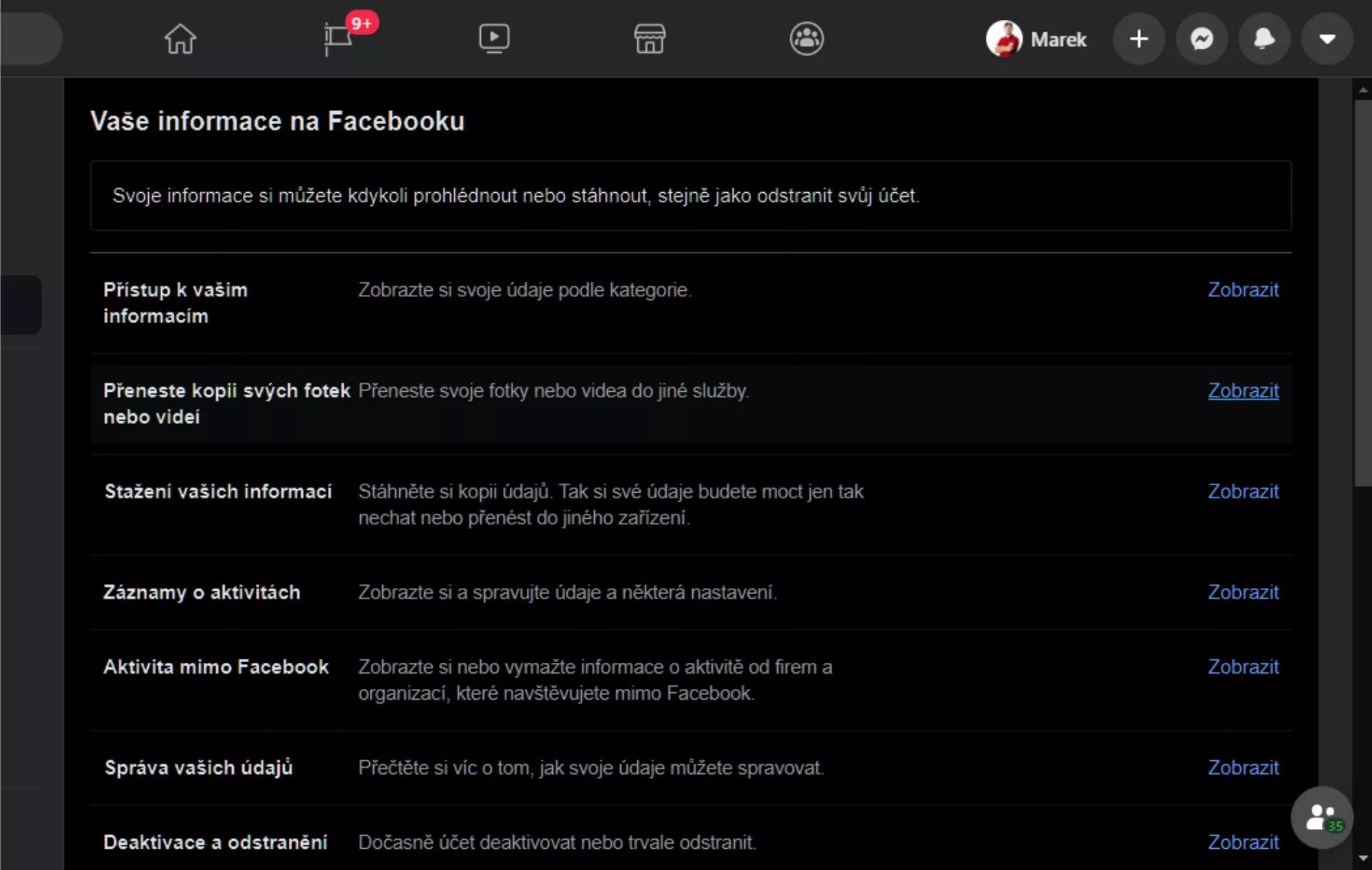The height and width of the screenshot is (870, 1372).
Task: Click Zobrazit for Záznamy o aktivitách
Action: 1243,592
